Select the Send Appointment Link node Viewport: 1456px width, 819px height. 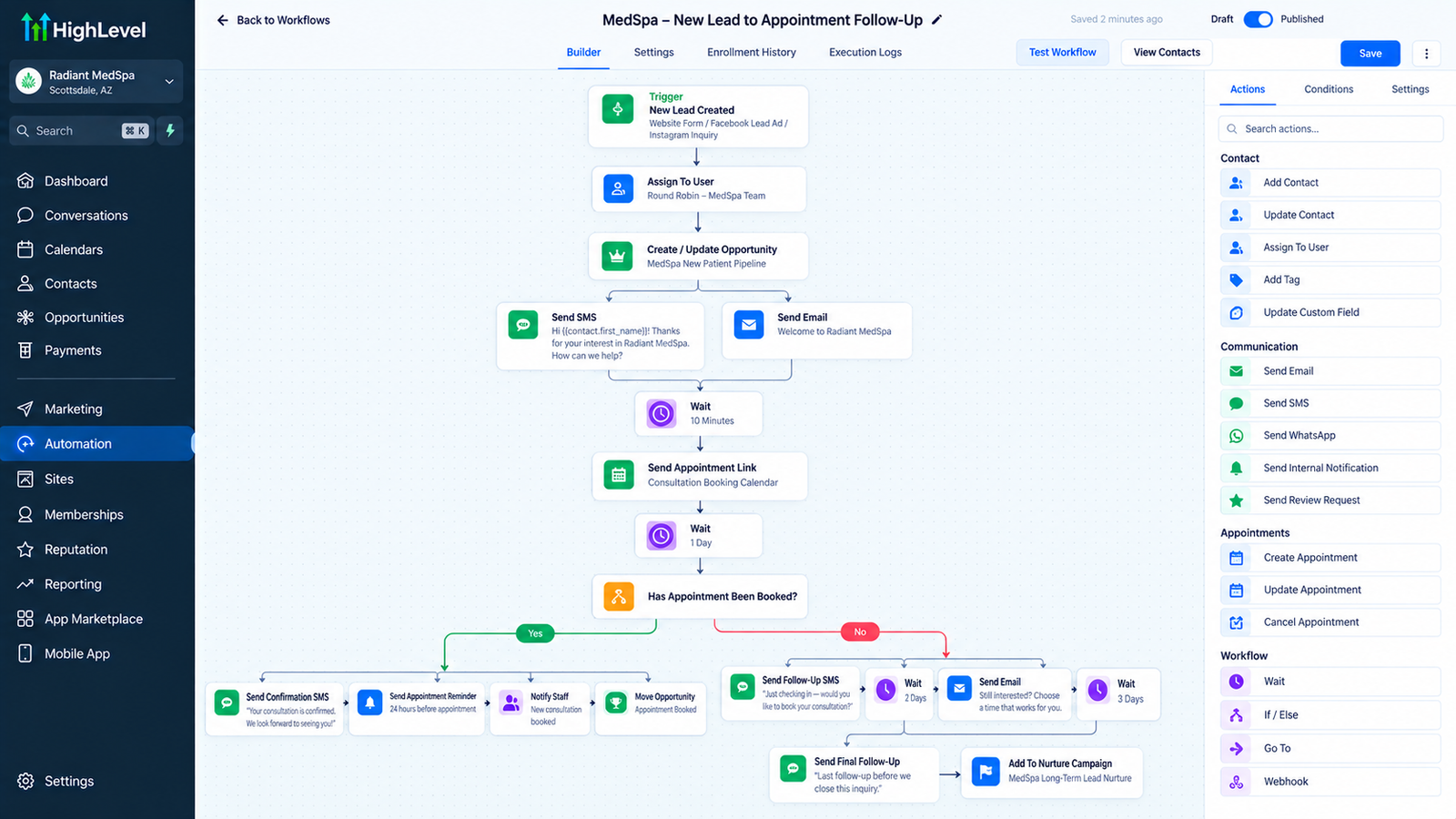click(x=700, y=475)
